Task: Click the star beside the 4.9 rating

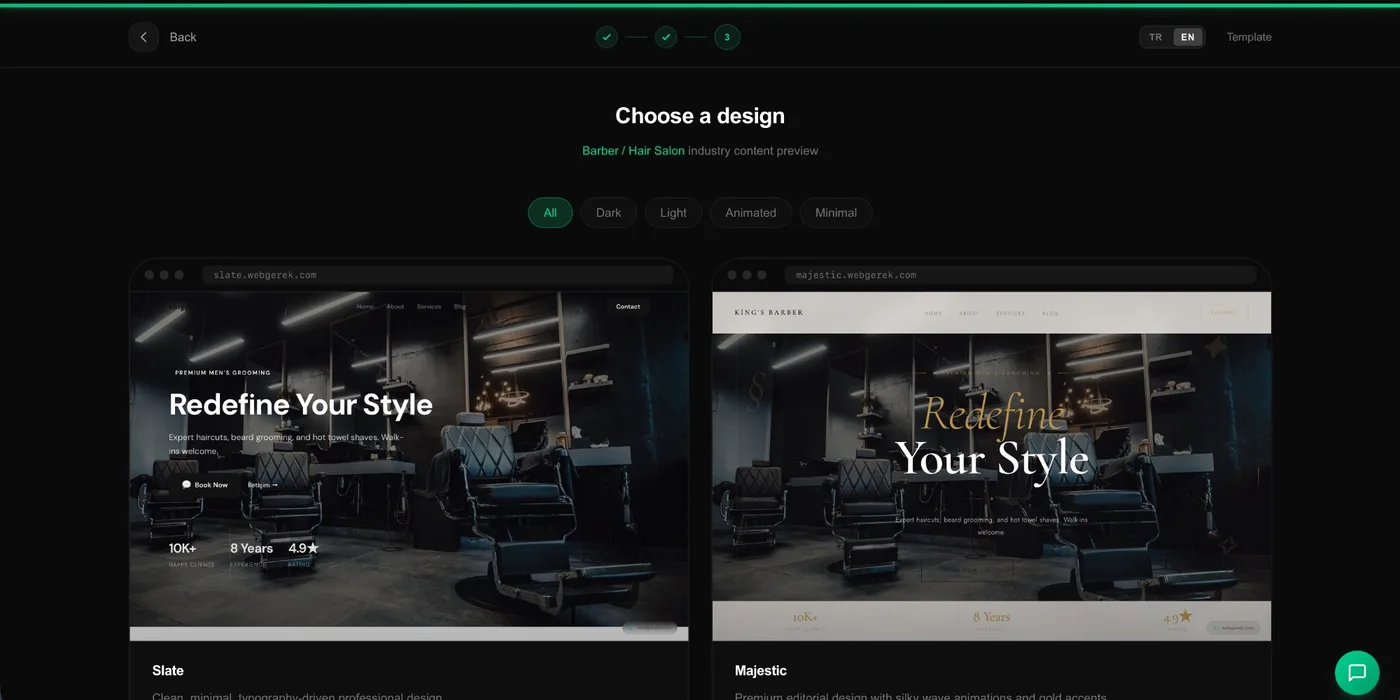Action: coord(311,547)
